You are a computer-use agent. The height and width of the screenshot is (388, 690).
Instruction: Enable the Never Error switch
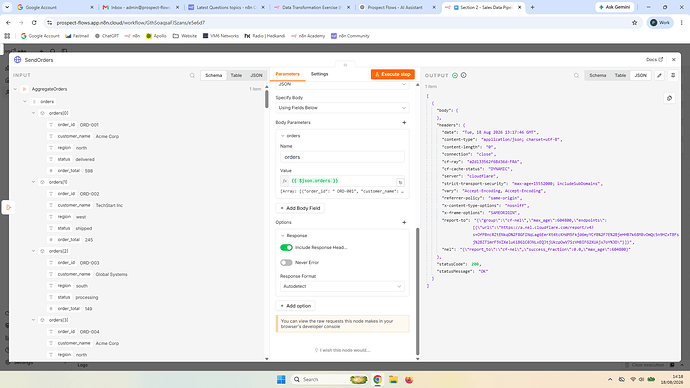(x=286, y=262)
